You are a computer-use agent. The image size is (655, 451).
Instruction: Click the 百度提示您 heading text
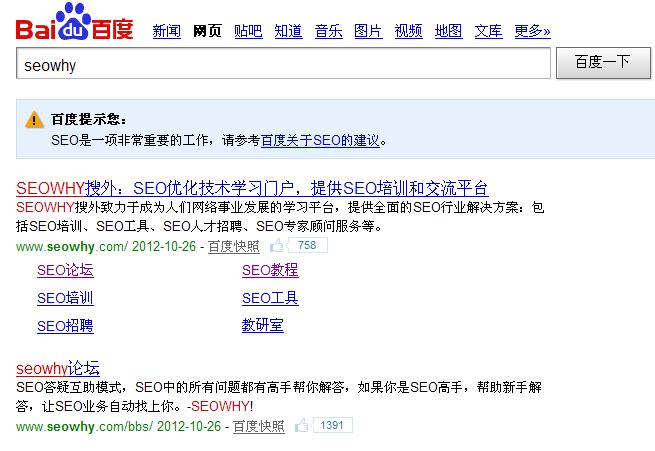point(89,119)
